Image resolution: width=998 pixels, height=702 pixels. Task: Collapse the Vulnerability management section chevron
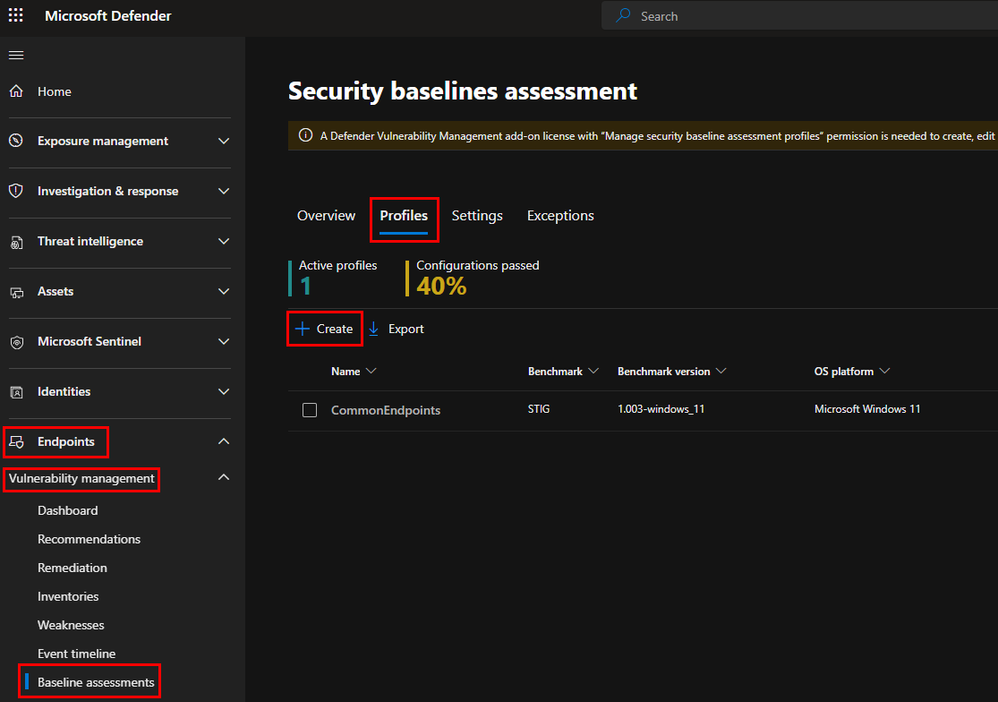click(224, 478)
